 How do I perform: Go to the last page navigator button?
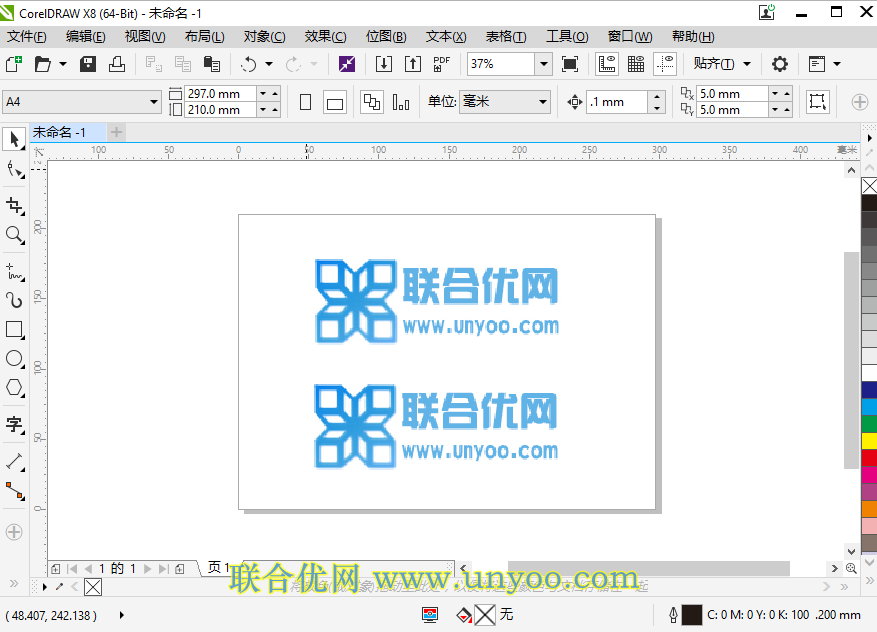tap(163, 569)
